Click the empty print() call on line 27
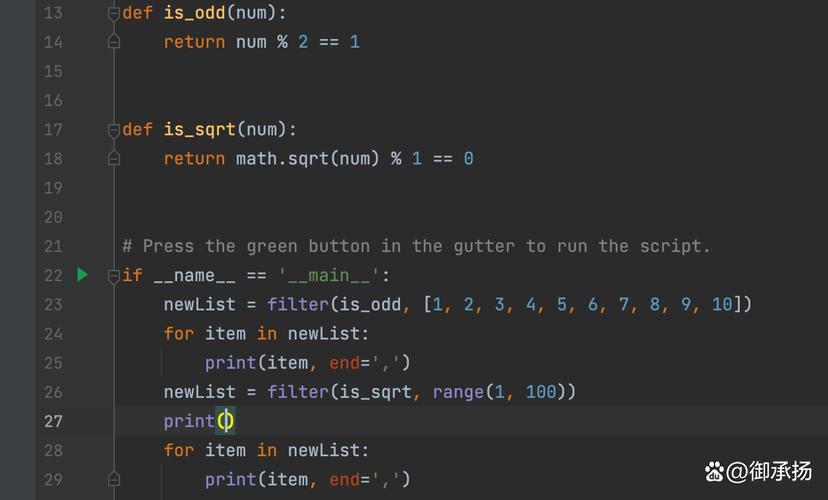Viewport: 828px width, 500px height. [199, 421]
